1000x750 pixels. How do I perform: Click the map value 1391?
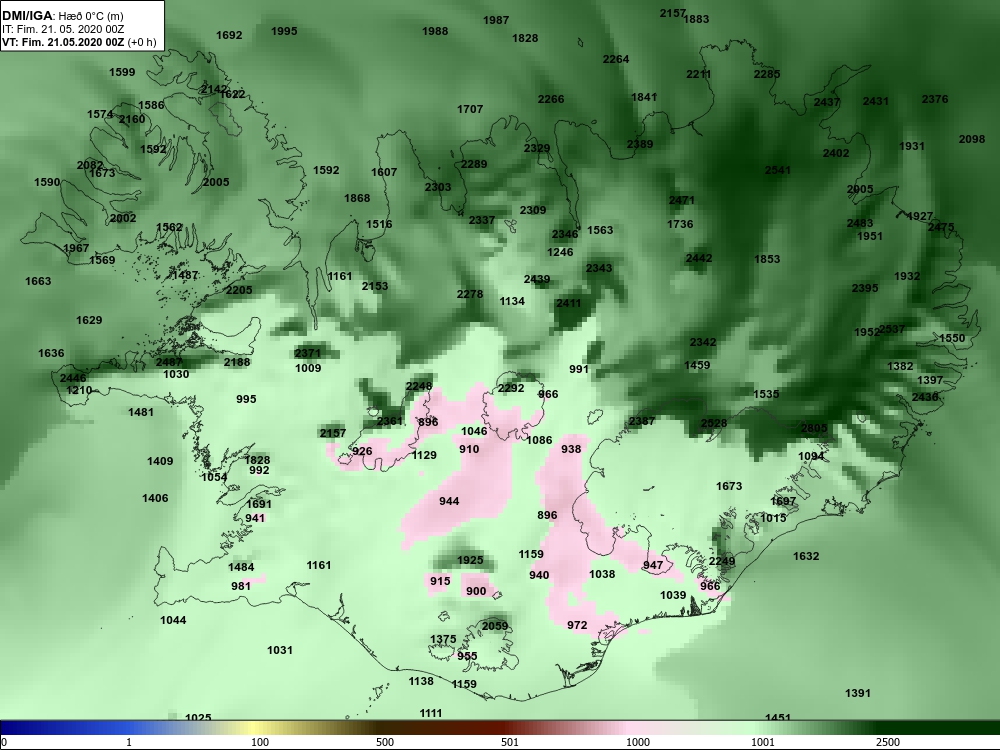pos(858,693)
